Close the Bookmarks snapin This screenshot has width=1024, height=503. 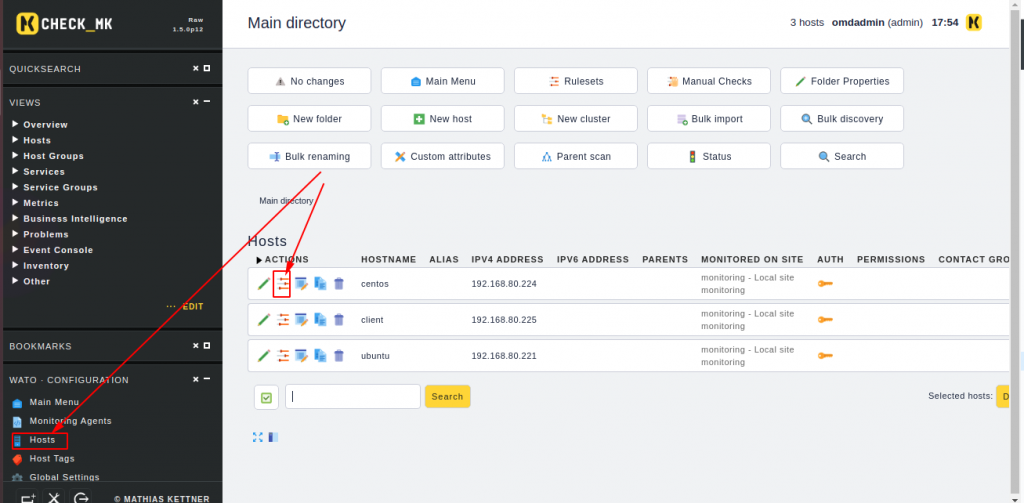tap(195, 346)
